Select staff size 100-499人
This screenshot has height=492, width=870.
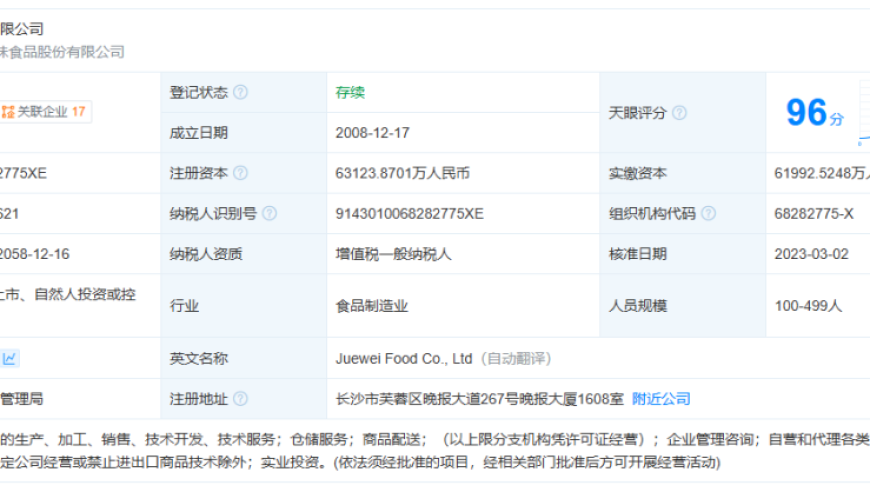(808, 306)
